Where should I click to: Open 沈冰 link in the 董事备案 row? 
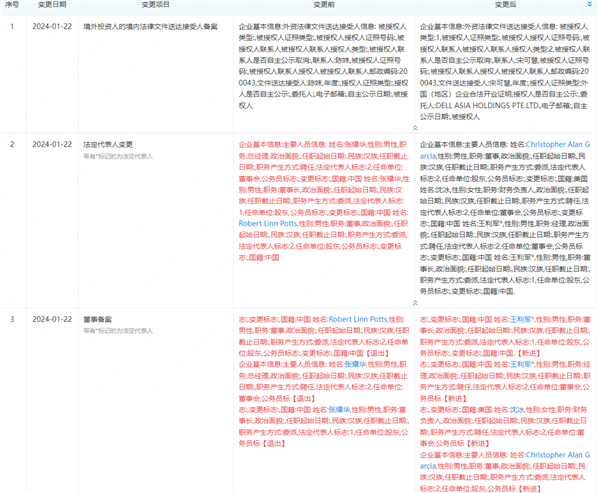click(x=499, y=410)
